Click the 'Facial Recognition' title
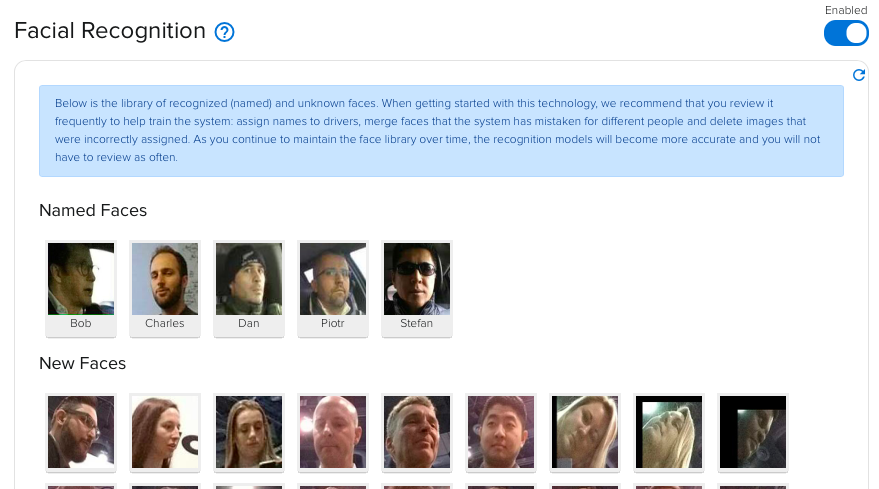Viewport: 879px width, 489px height. click(x=110, y=31)
